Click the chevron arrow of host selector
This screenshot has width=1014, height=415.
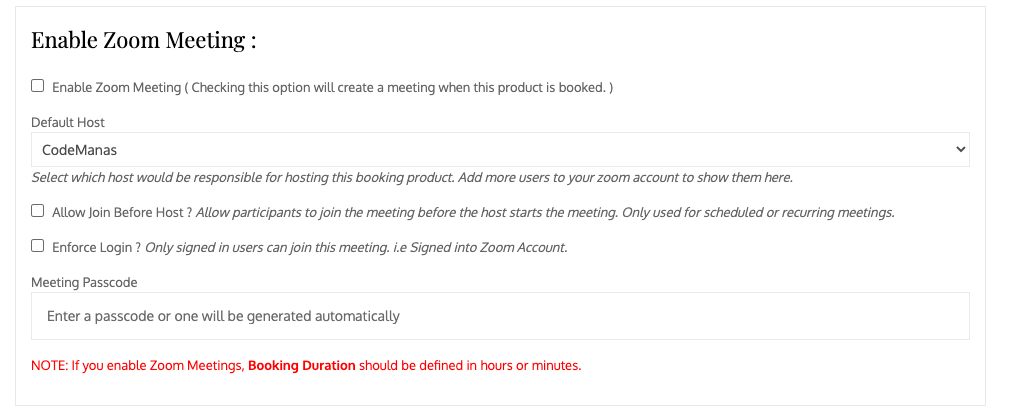pyautogui.click(x=960, y=150)
